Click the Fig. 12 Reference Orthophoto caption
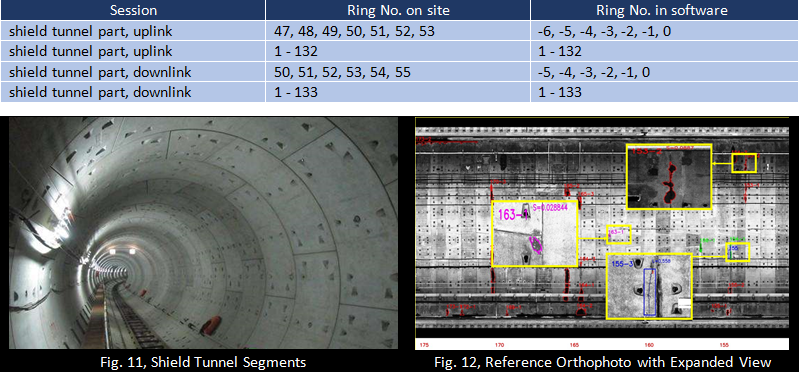Viewport: 799px width, 373px height. click(x=603, y=362)
